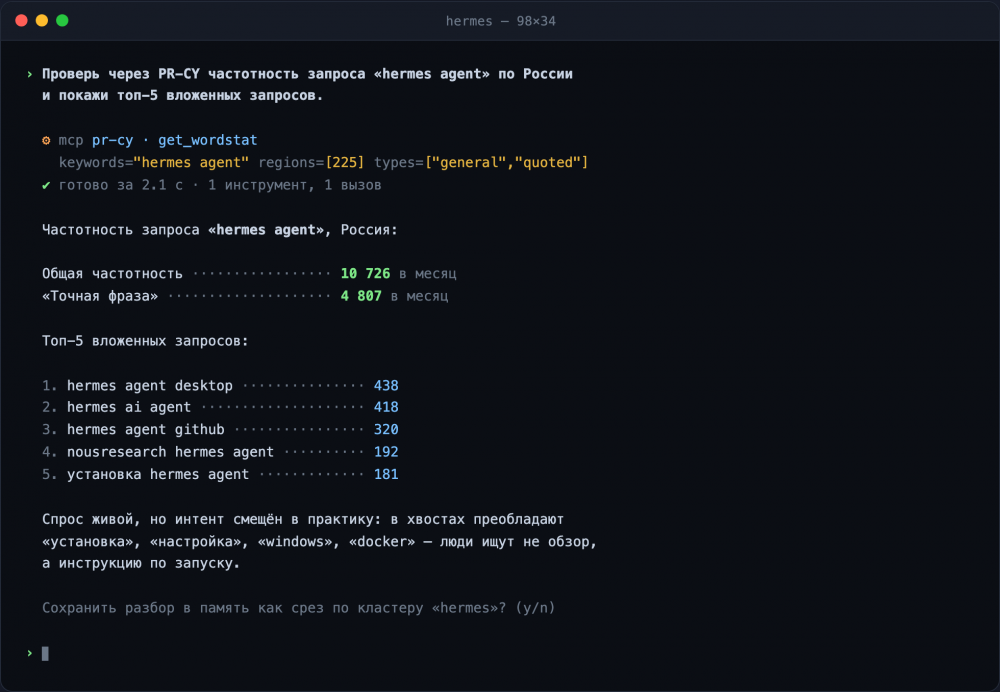Click row "hermes agent github"
The width and height of the screenshot is (1000, 692).
point(220,429)
